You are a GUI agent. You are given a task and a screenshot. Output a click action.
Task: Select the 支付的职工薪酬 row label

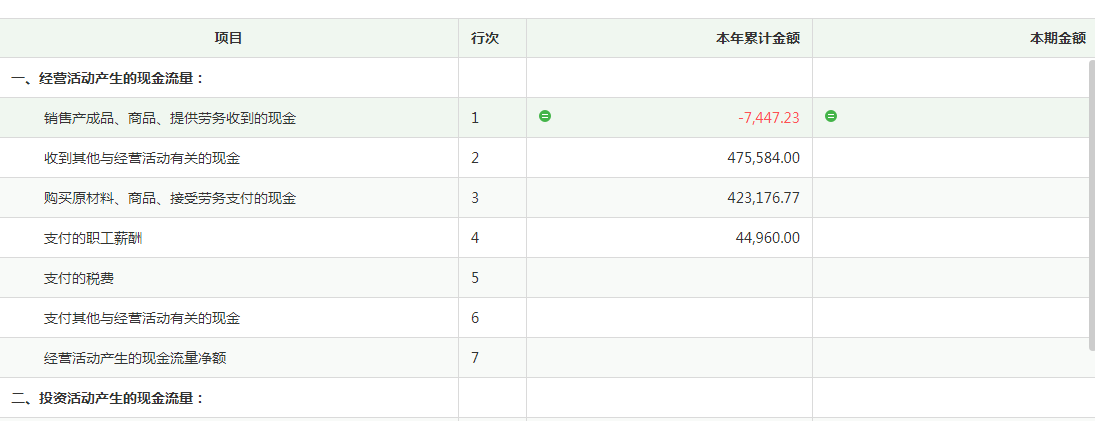coord(93,238)
